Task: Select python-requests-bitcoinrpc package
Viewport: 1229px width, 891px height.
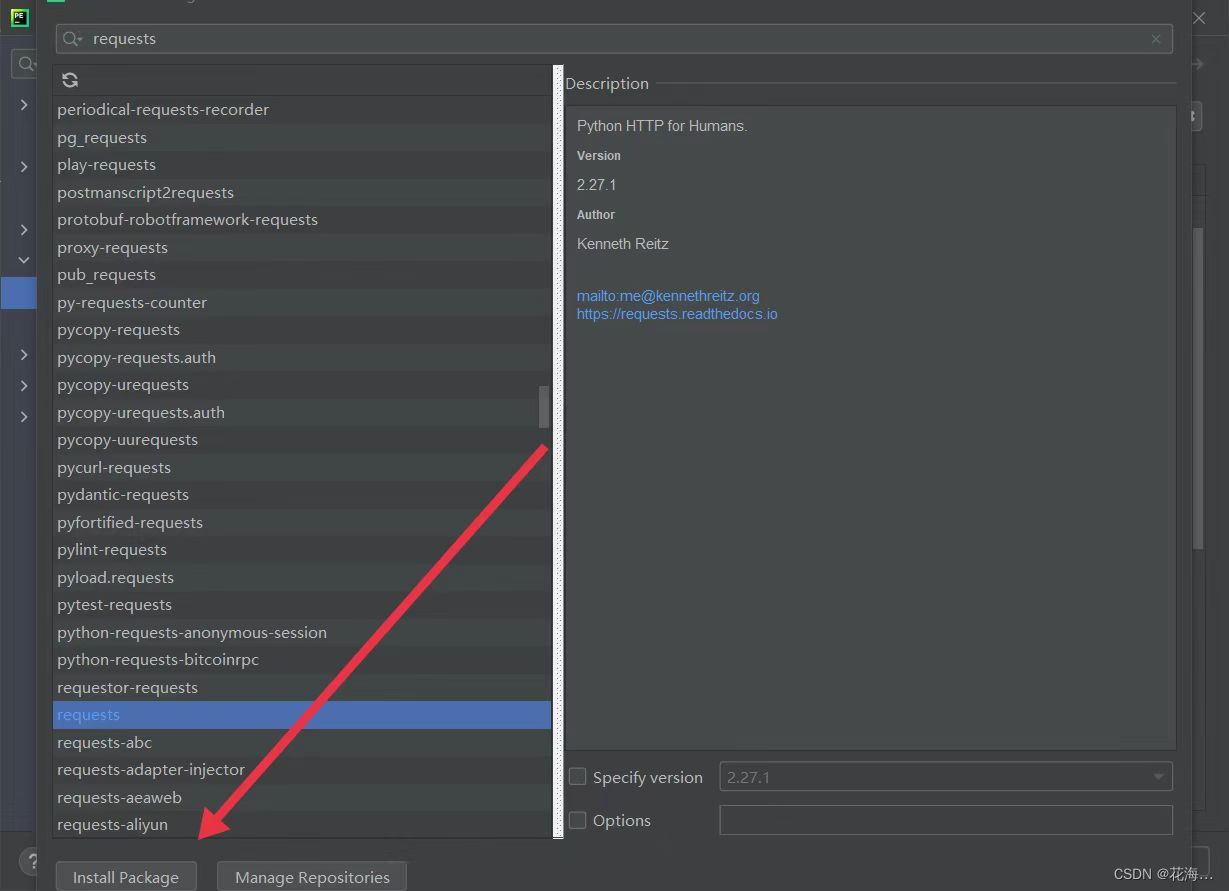Action: tap(302, 660)
